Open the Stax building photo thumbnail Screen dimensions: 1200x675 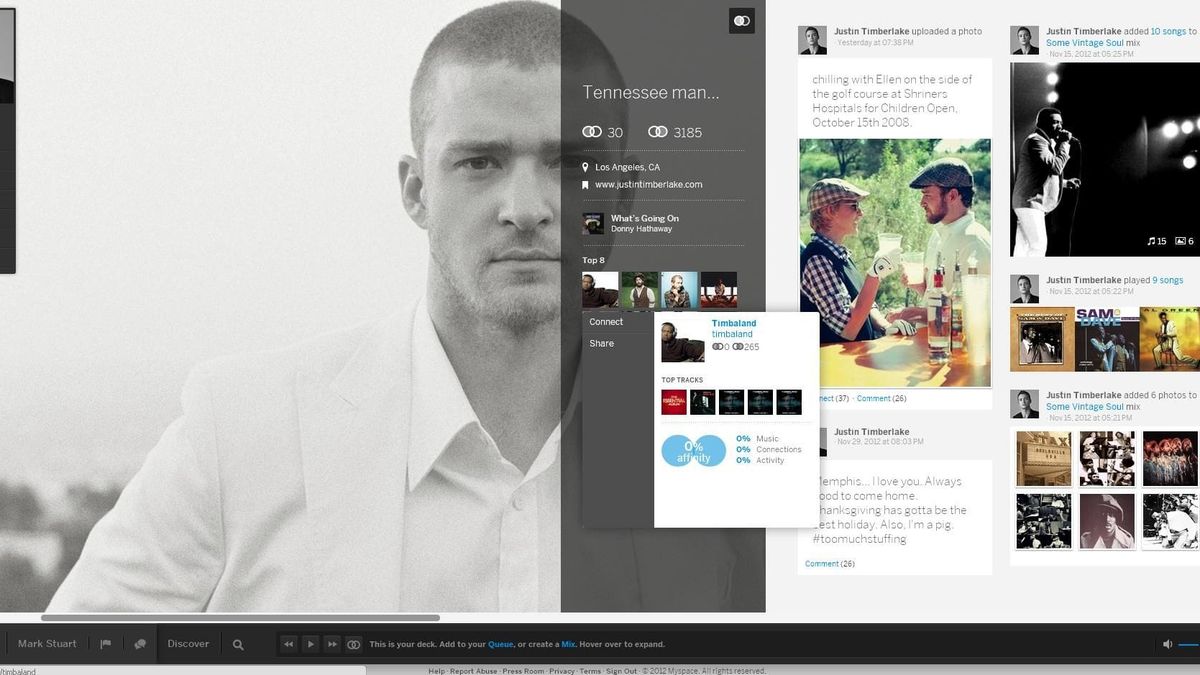click(1043, 458)
